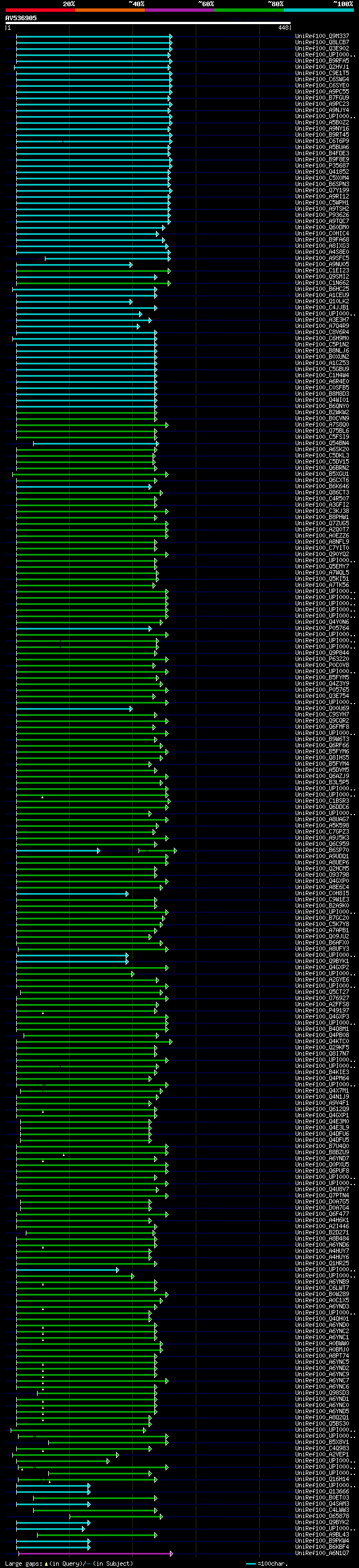Select label UniRef100_A9PC23
359x1568 pixels.
(x=323, y=104)
